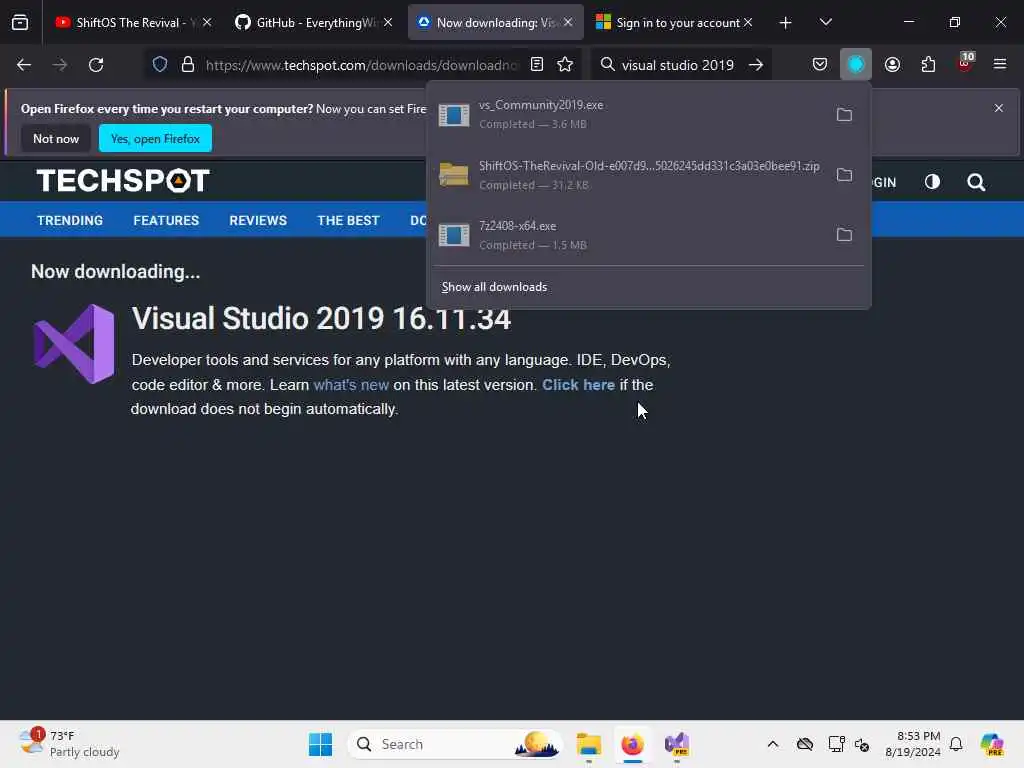Show vs_Community2019.exe in its folder
Viewport: 1024px width, 768px height.
point(844,115)
